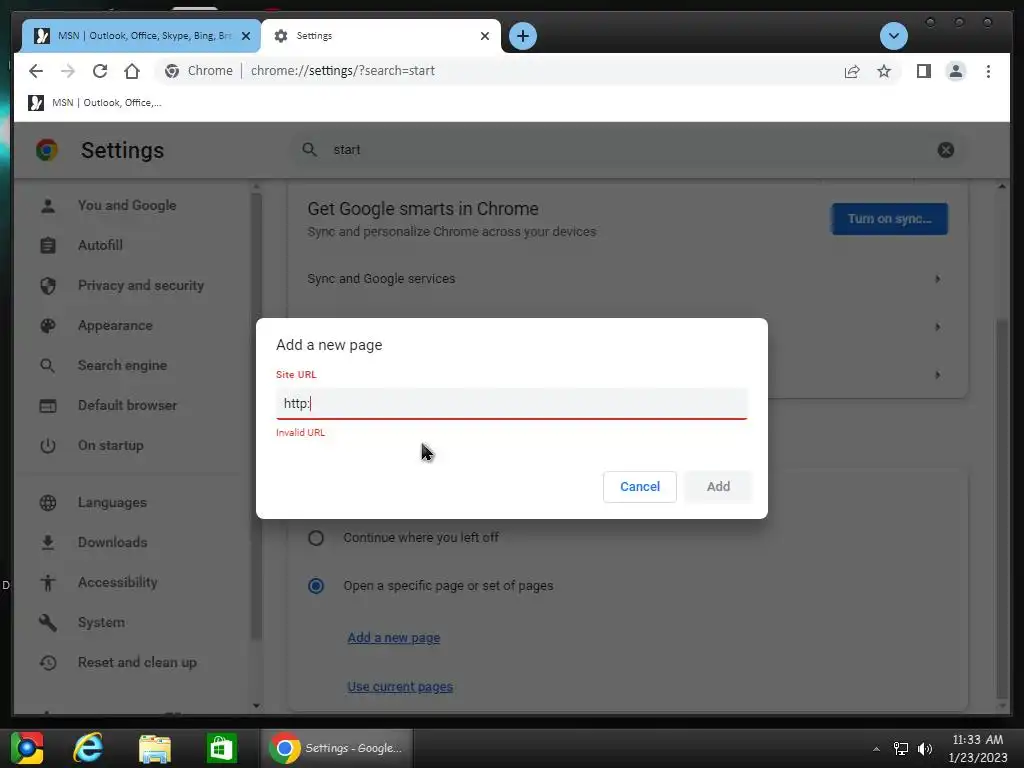
Task: Open System settings section
Action: click(x=101, y=622)
